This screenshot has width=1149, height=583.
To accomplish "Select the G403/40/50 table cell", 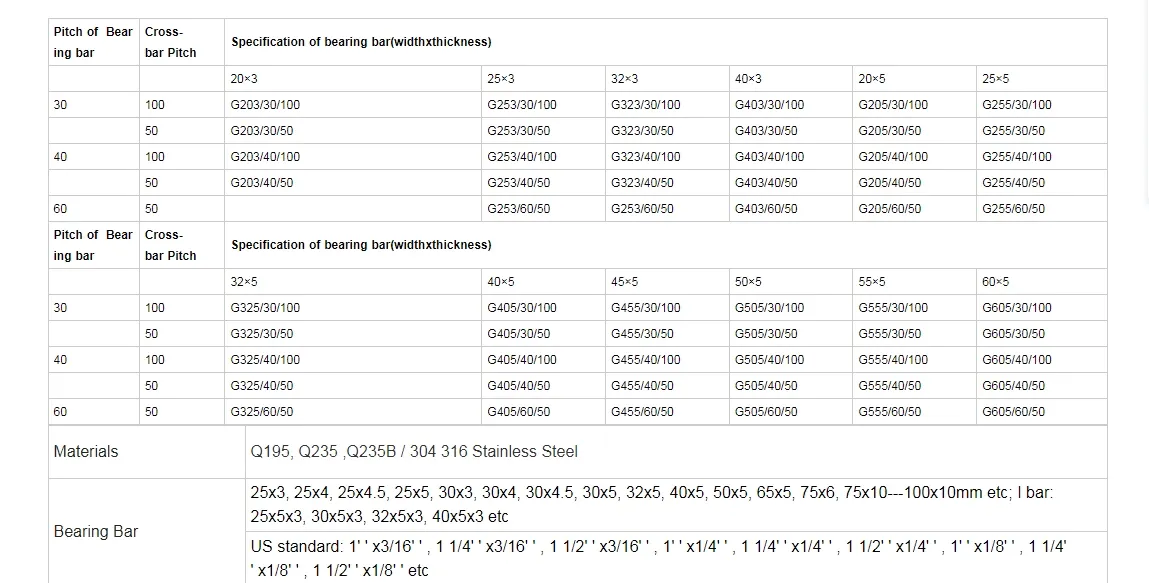I will (766, 183).
